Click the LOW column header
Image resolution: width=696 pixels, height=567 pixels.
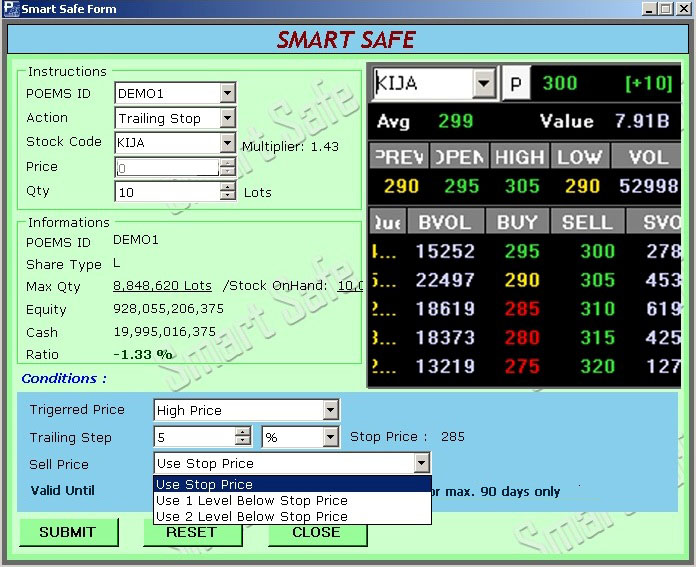pyautogui.click(x=580, y=156)
